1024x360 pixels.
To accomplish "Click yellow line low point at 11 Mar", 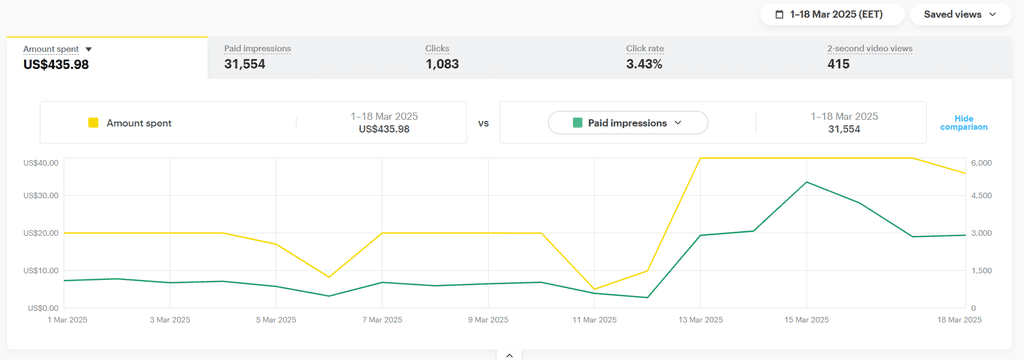I will click(x=594, y=289).
